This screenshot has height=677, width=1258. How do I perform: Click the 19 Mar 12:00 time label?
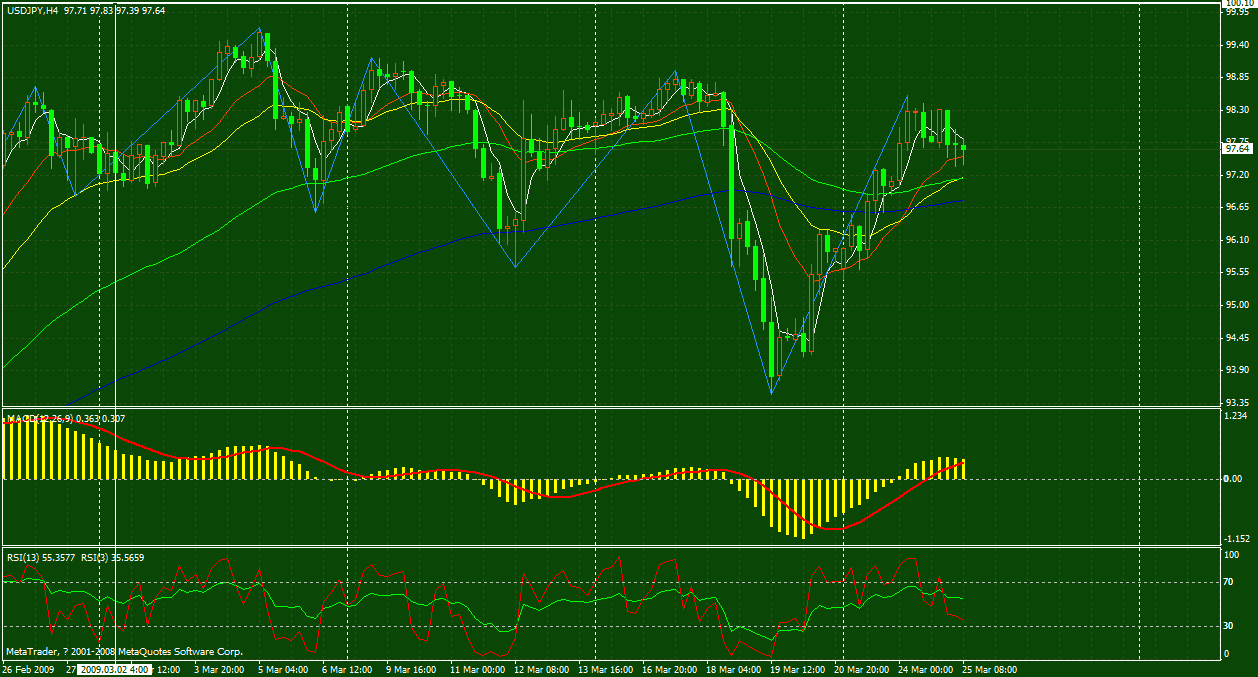click(x=798, y=669)
